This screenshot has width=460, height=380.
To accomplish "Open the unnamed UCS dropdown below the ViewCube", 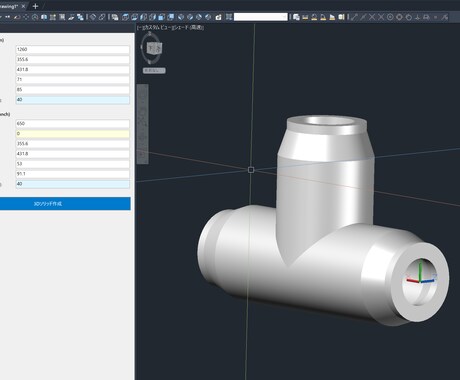I will (x=154, y=71).
